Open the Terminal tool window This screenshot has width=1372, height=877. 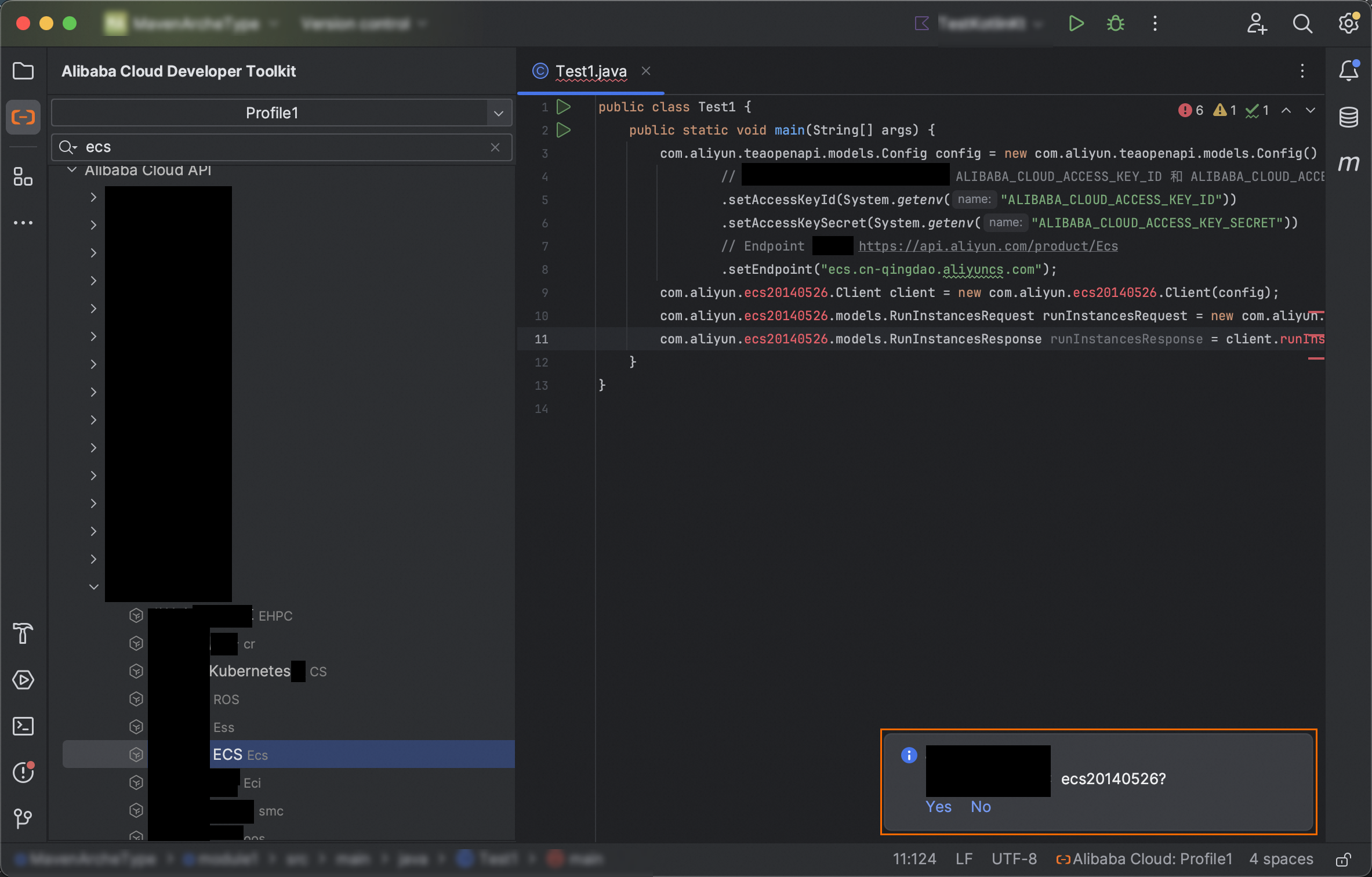coord(23,726)
